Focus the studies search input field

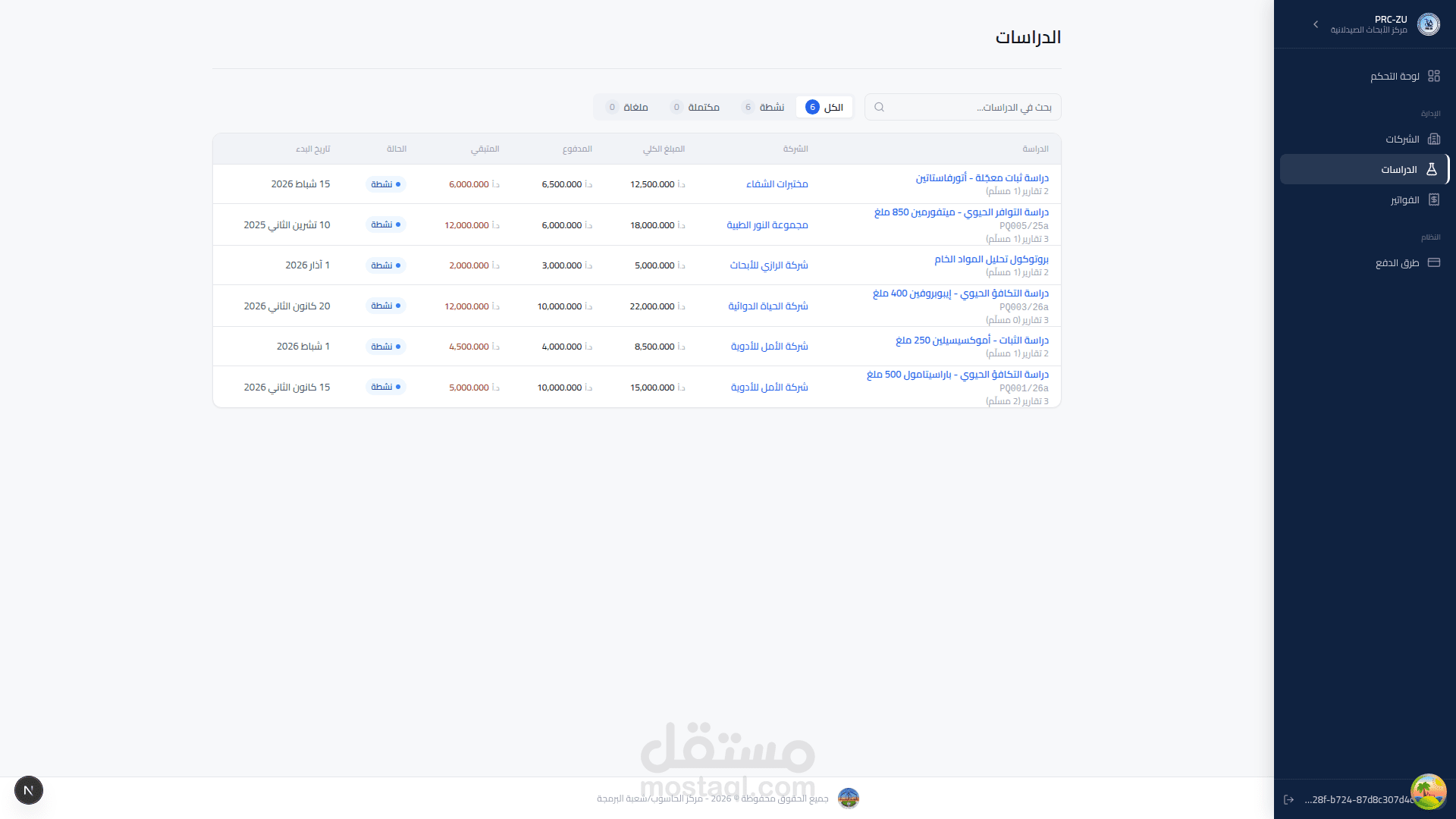[x=971, y=107]
